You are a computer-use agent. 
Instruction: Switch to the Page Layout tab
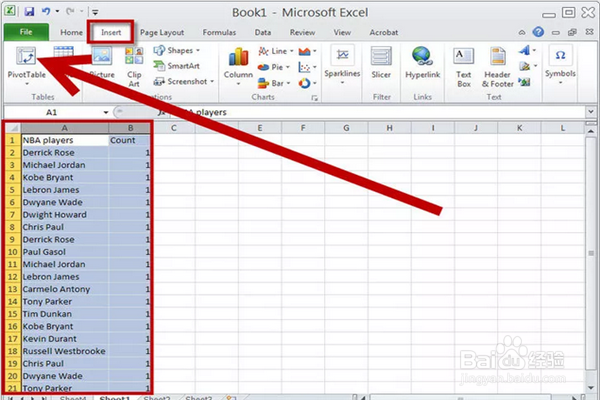click(162, 33)
